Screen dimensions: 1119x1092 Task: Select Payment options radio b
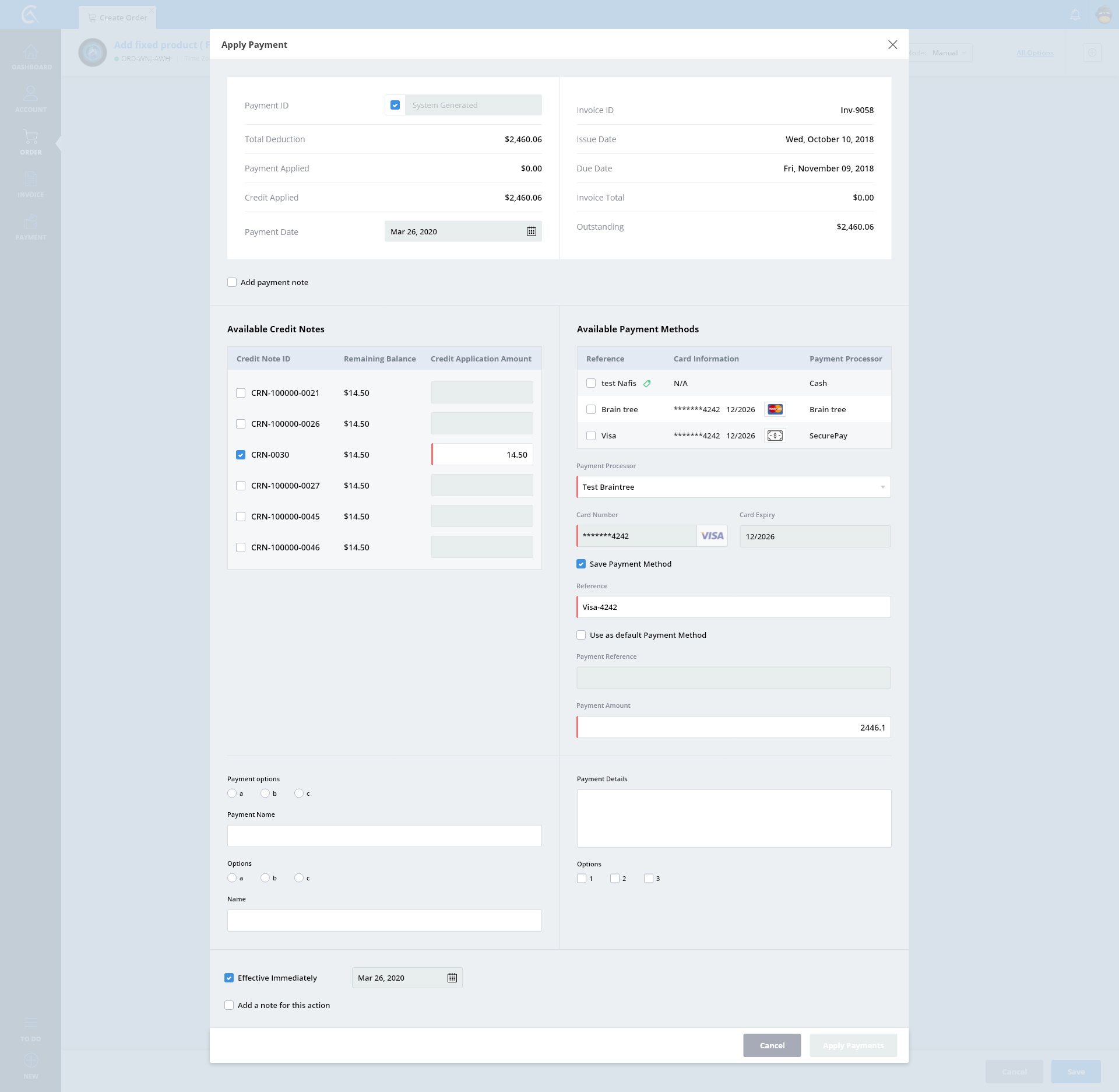pos(265,793)
